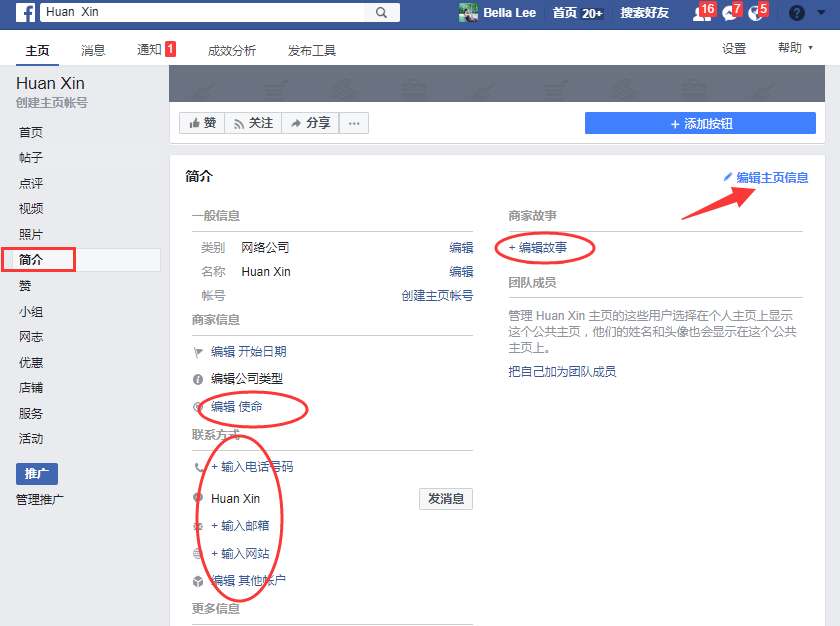Image resolution: width=840 pixels, height=626 pixels.
Task: Click 输入网站 link
Action: (240, 553)
